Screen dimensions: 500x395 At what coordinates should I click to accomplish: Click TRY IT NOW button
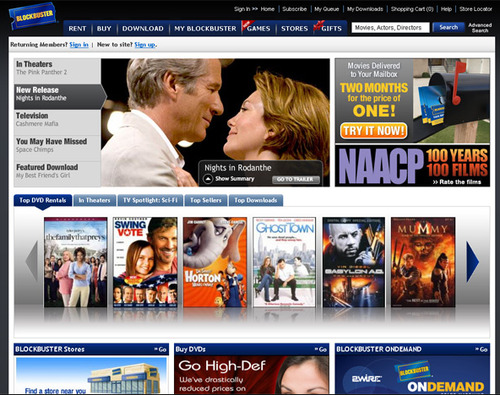pyautogui.click(x=374, y=131)
